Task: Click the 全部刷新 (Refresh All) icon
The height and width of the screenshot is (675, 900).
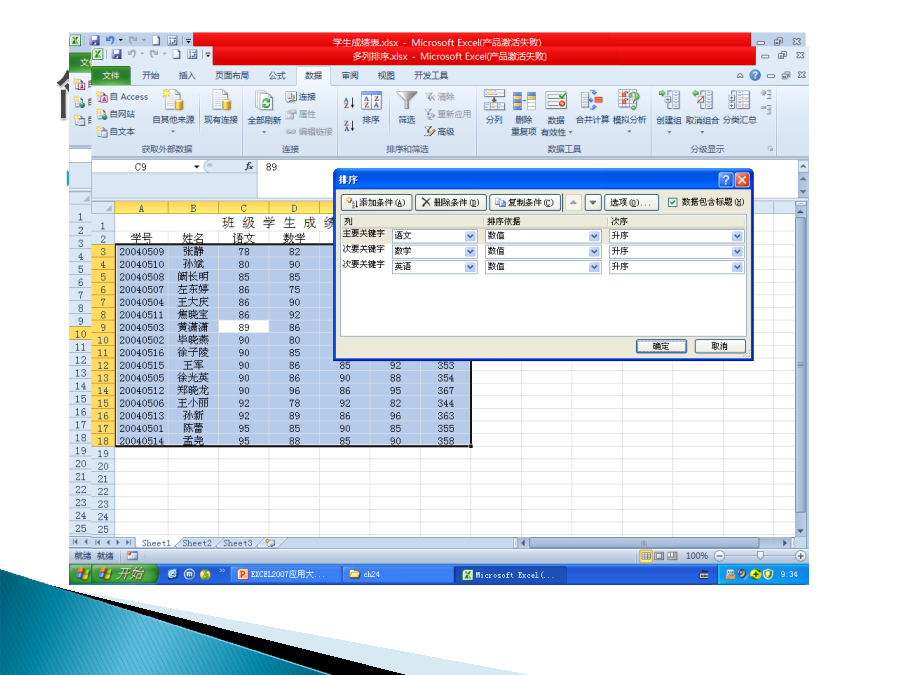Action: pos(265,108)
